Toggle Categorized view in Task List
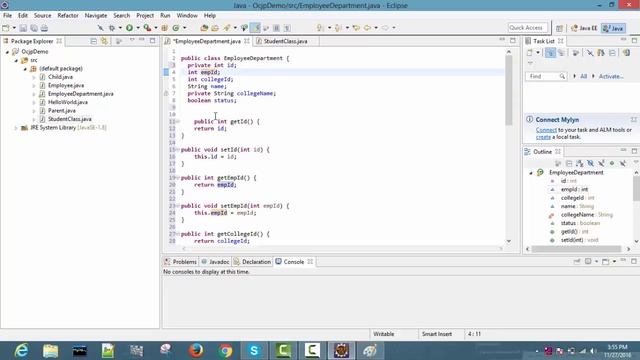The height and width of the screenshot is (360, 640). (x=550, y=53)
